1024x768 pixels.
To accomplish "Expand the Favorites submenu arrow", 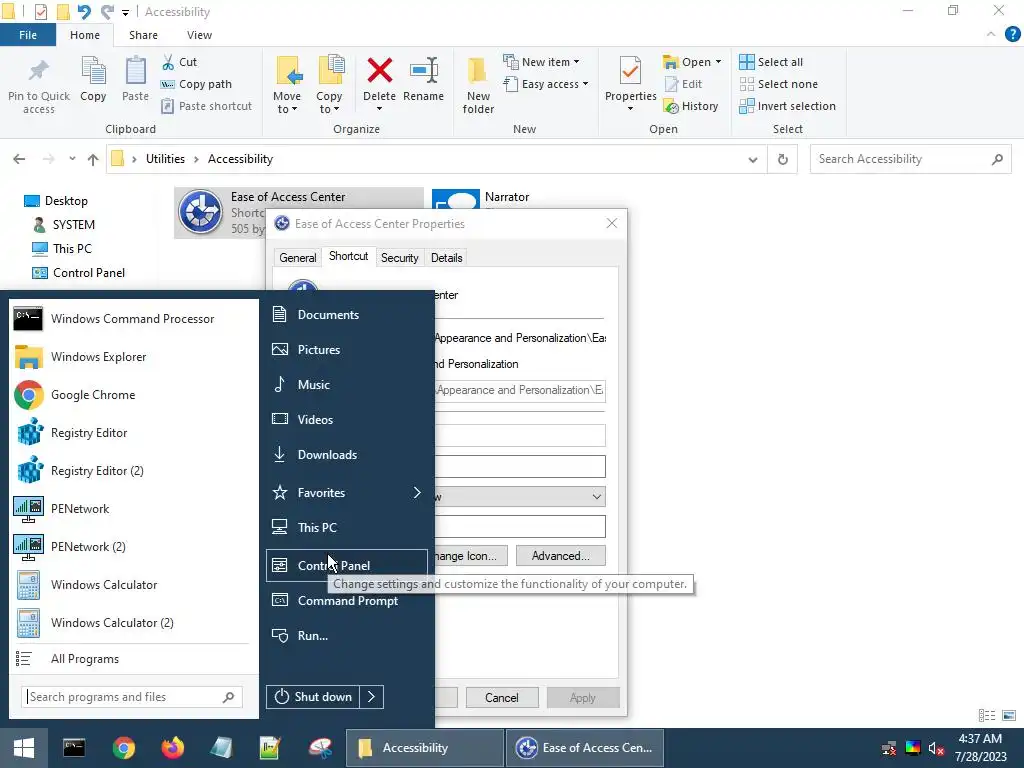I will pos(417,492).
